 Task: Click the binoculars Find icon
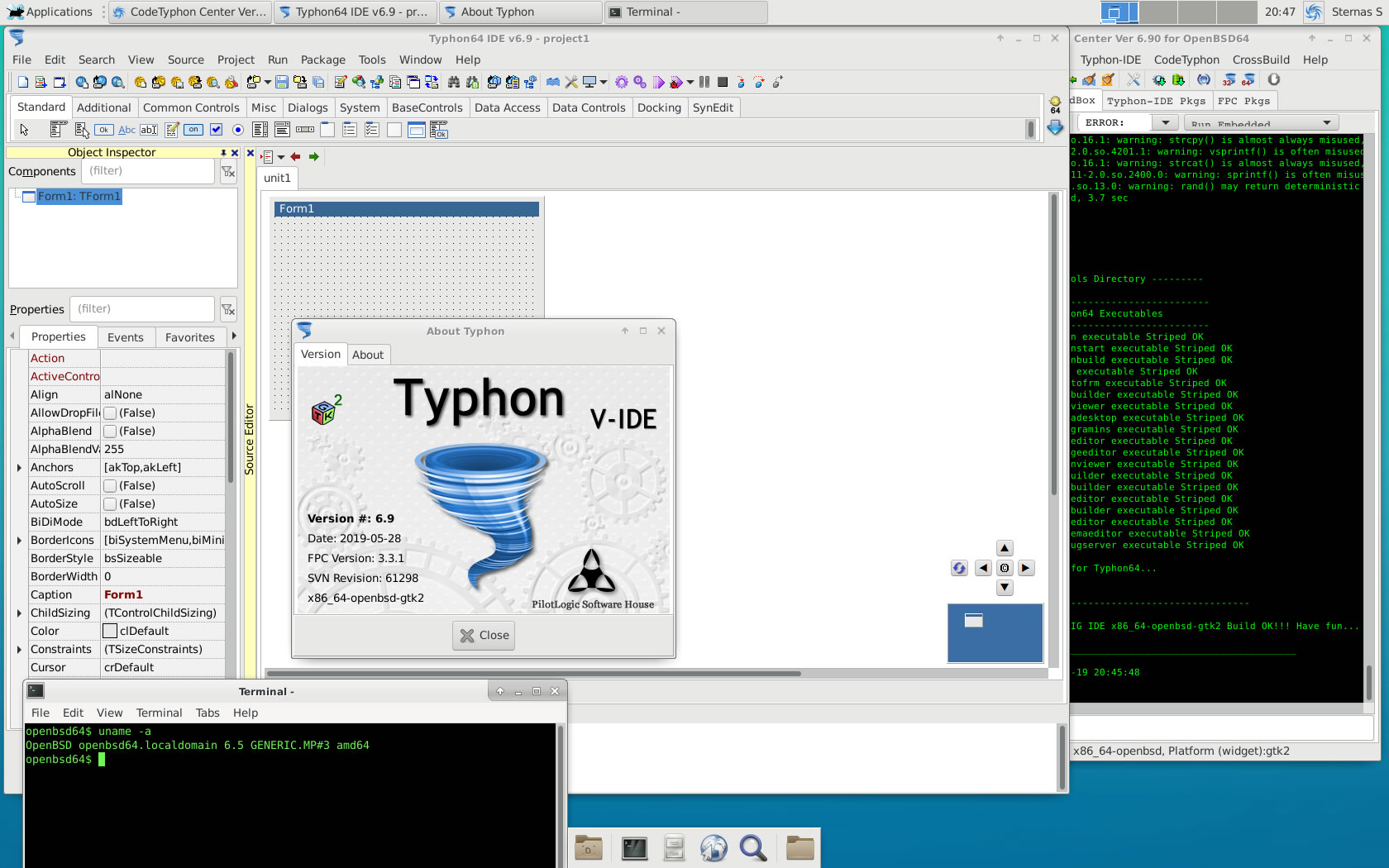click(x=454, y=82)
